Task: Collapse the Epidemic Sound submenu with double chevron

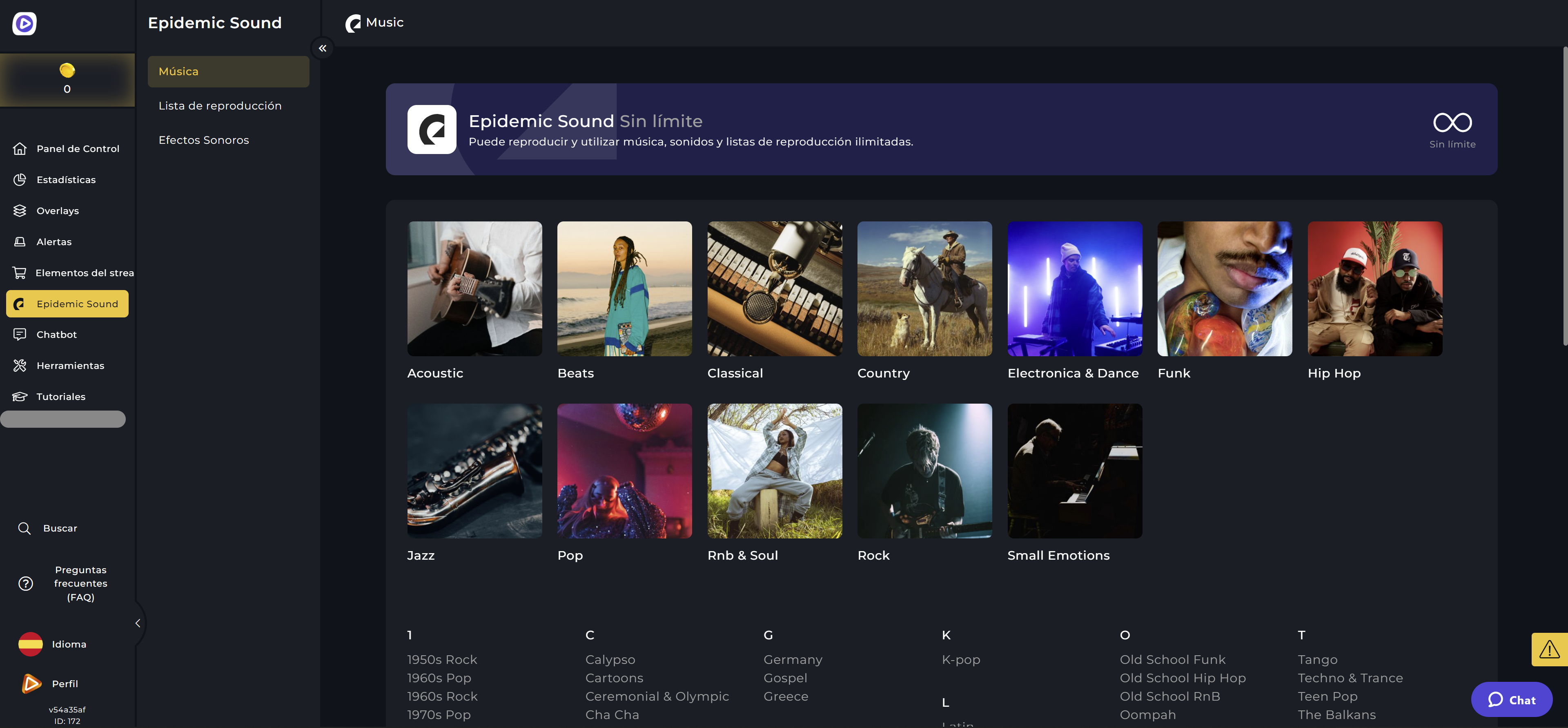Action: (323, 48)
